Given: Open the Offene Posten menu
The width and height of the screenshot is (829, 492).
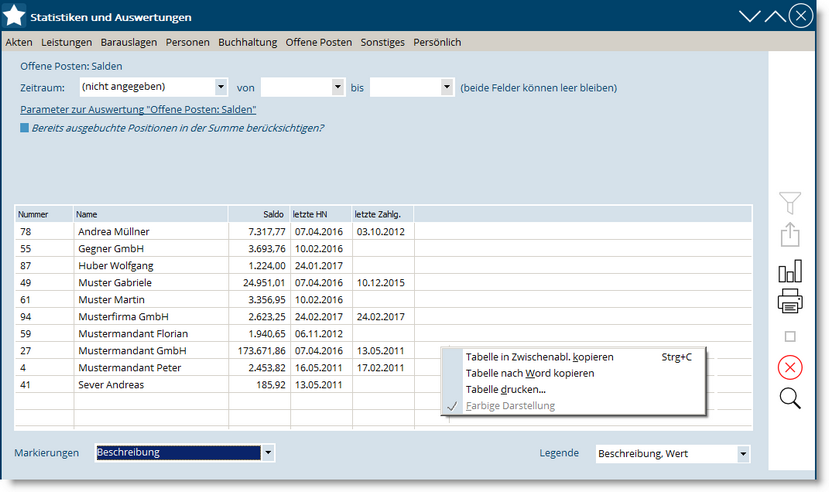Looking at the screenshot, I should [319, 42].
